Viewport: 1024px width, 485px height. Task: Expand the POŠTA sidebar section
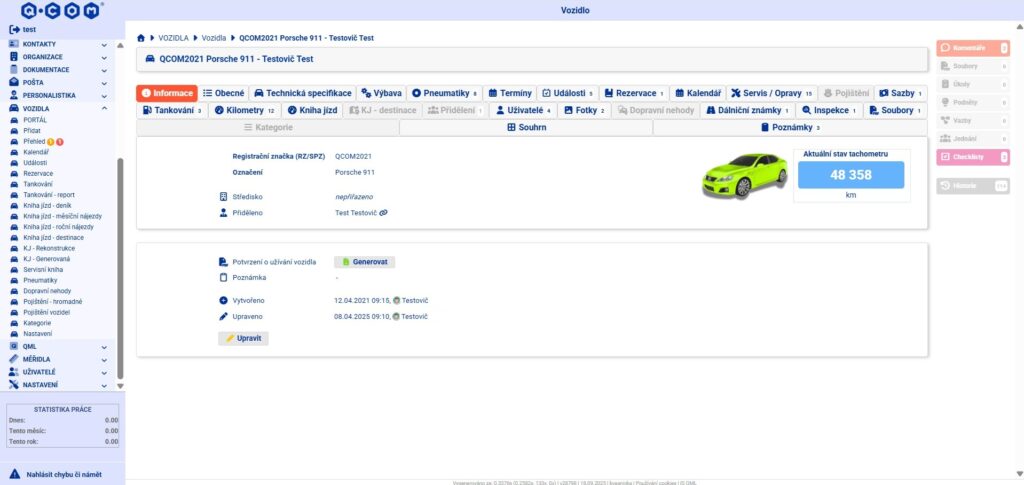tap(104, 83)
